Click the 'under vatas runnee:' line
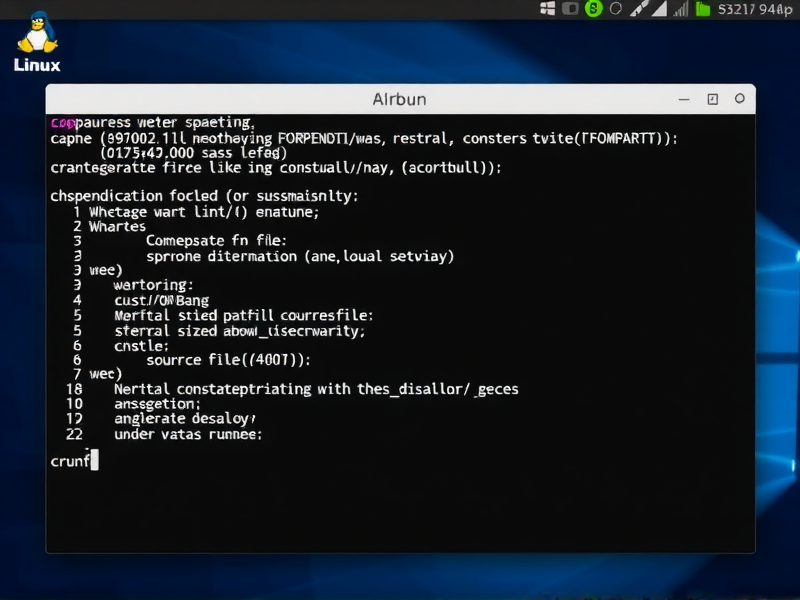This screenshot has width=800, height=600. point(188,434)
